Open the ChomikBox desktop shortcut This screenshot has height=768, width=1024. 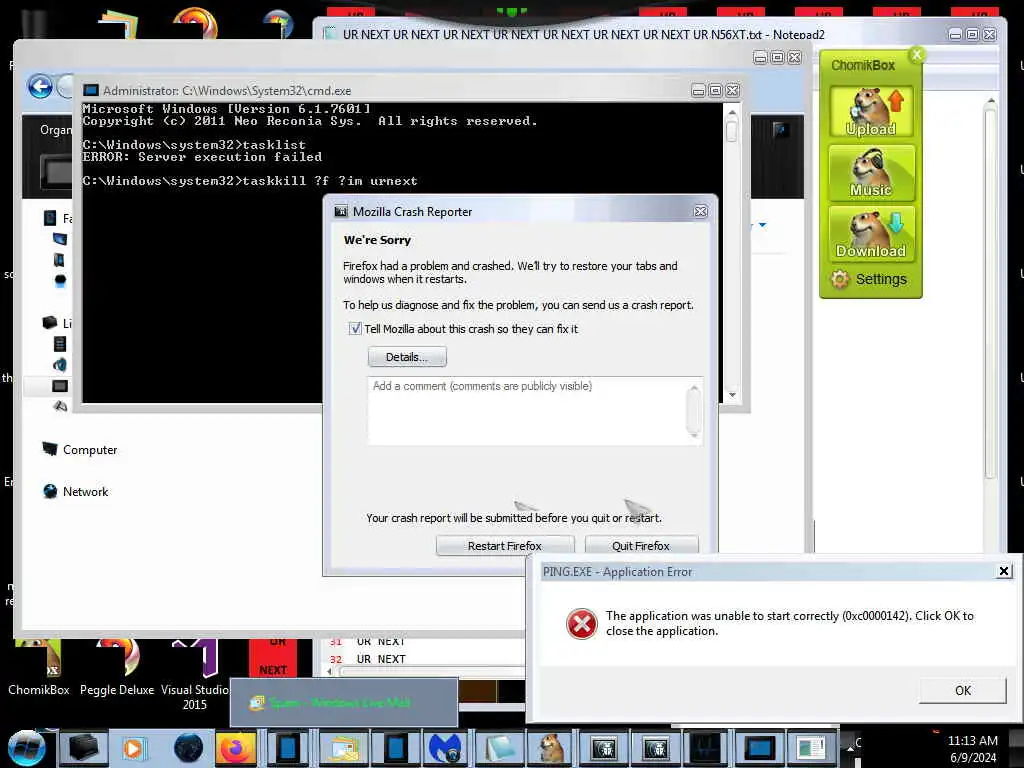tap(39, 667)
